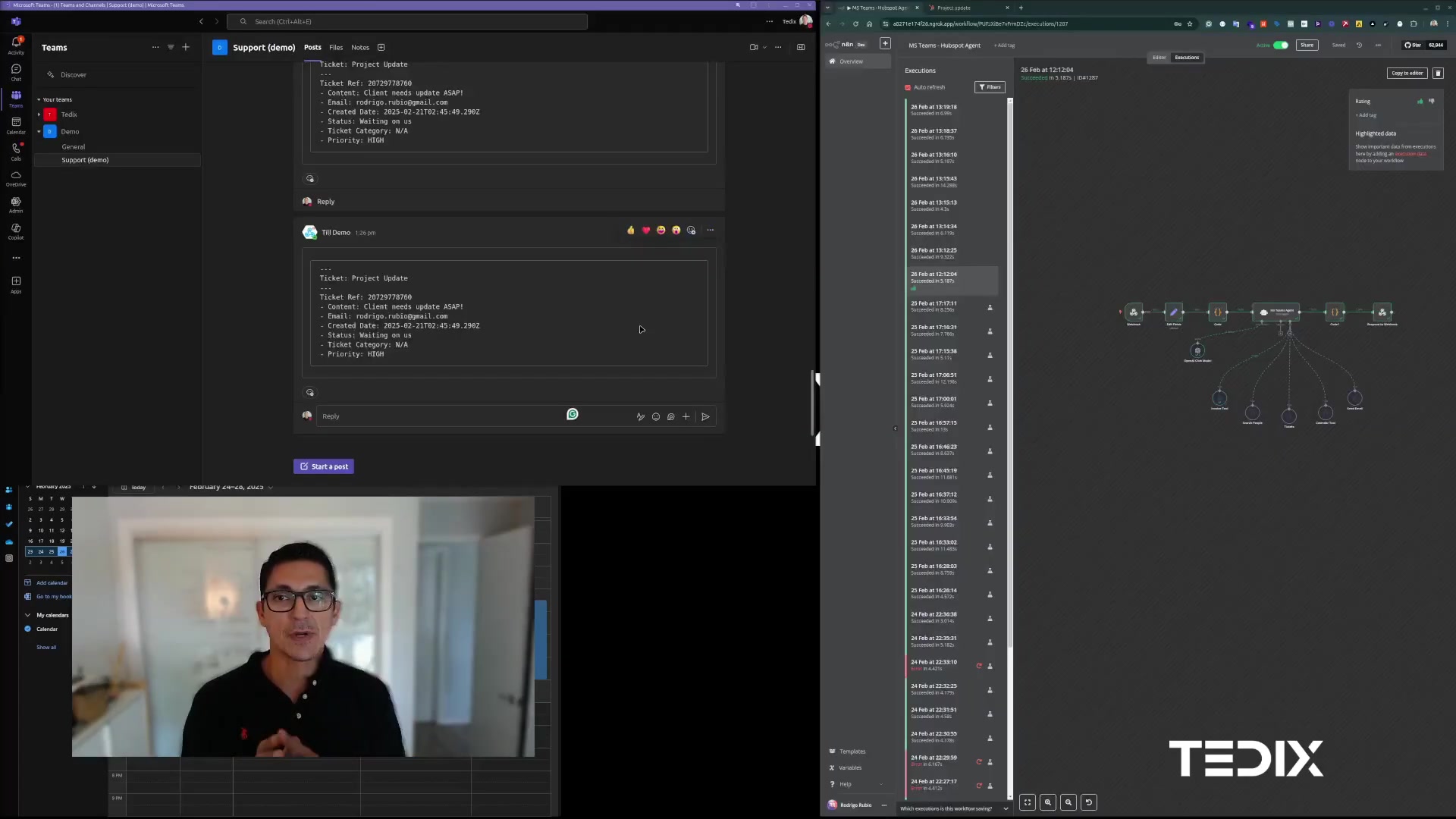The image size is (1456, 819).
Task: Start a video meeting in the channel
Action: pos(754,47)
